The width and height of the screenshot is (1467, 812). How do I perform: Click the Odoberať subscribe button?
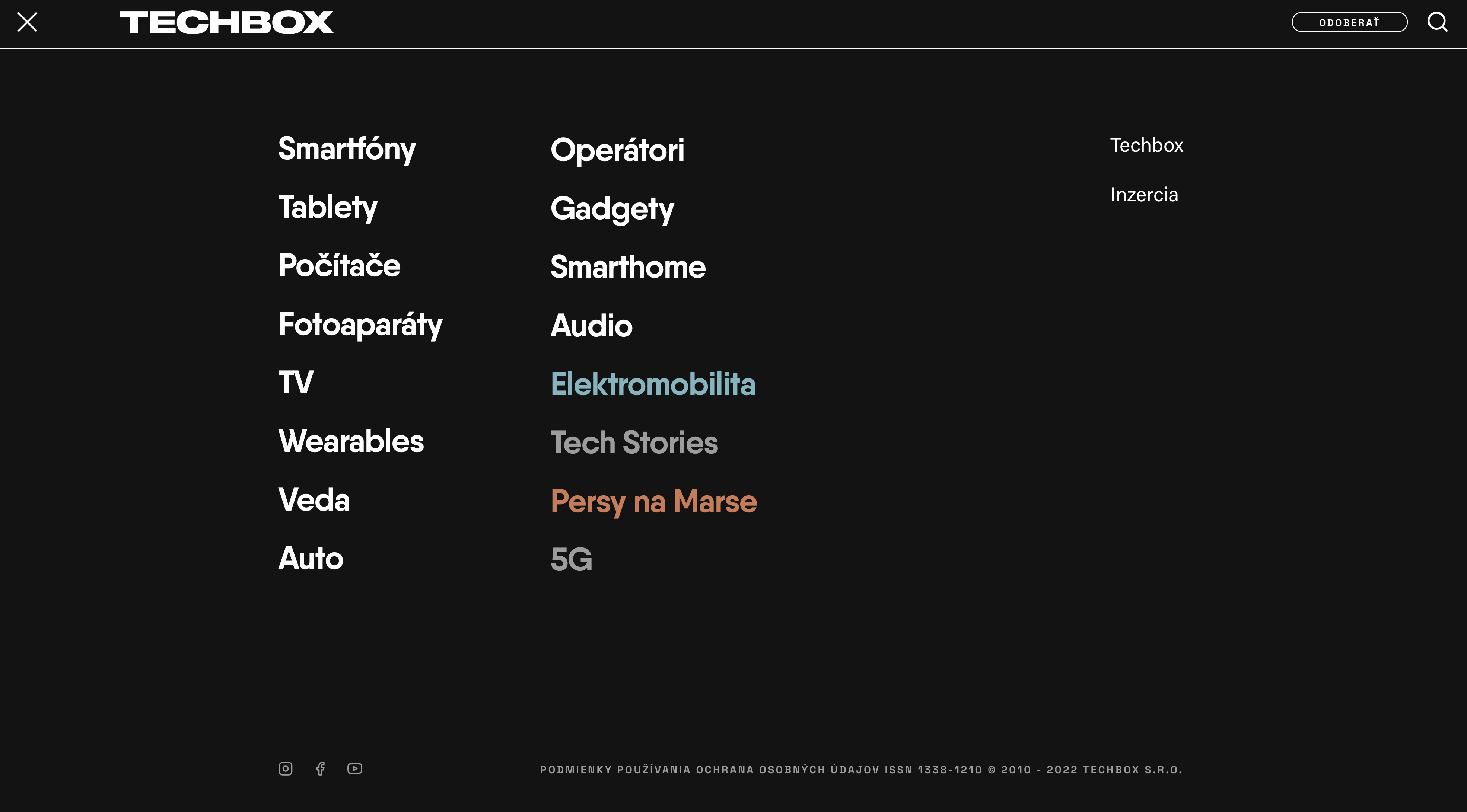coord(1349,22)
